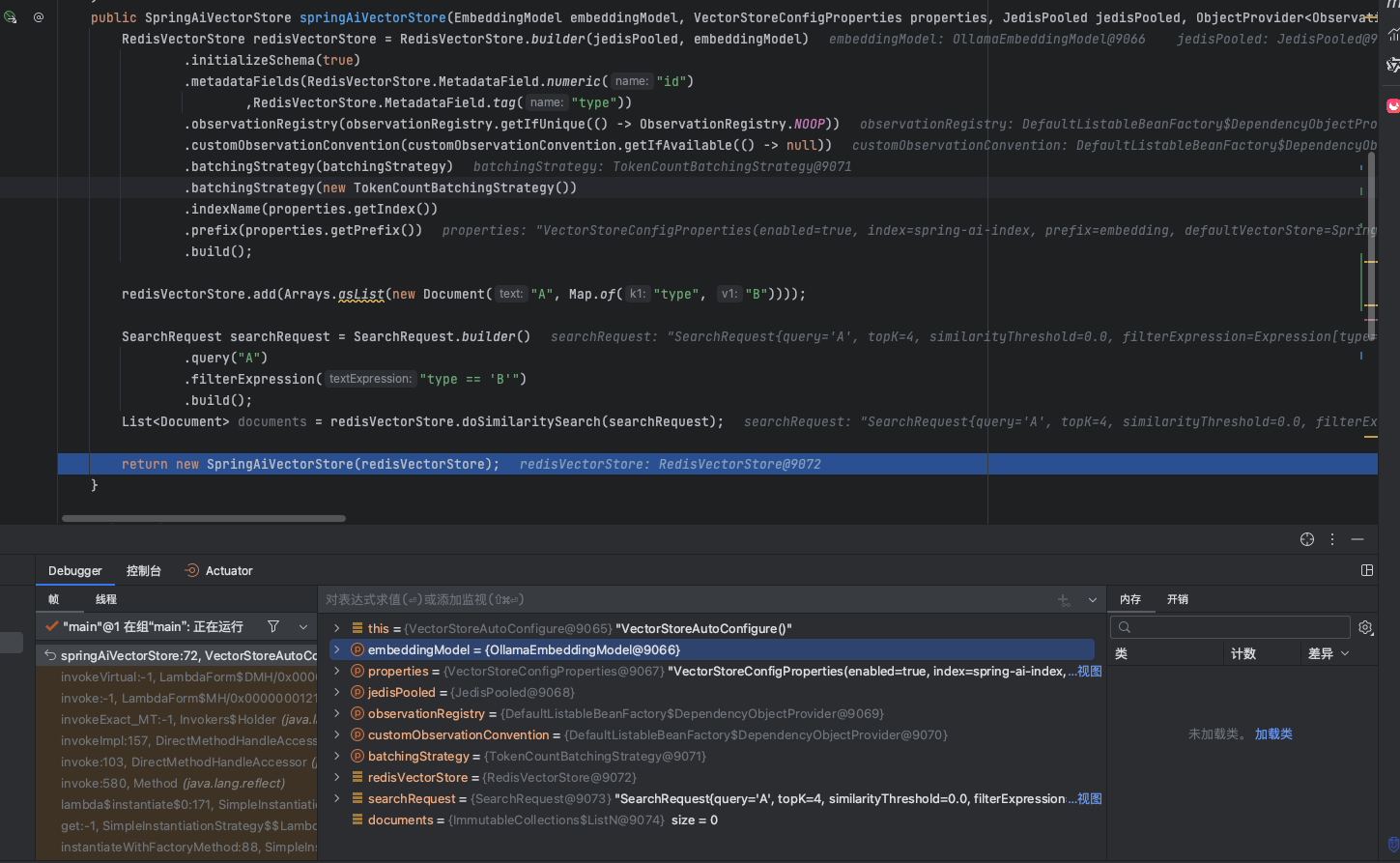Open the evaluate expression history dropdown
Image resolution: width=1400 pixels, height=863 pixels.
coord(1093,600)
